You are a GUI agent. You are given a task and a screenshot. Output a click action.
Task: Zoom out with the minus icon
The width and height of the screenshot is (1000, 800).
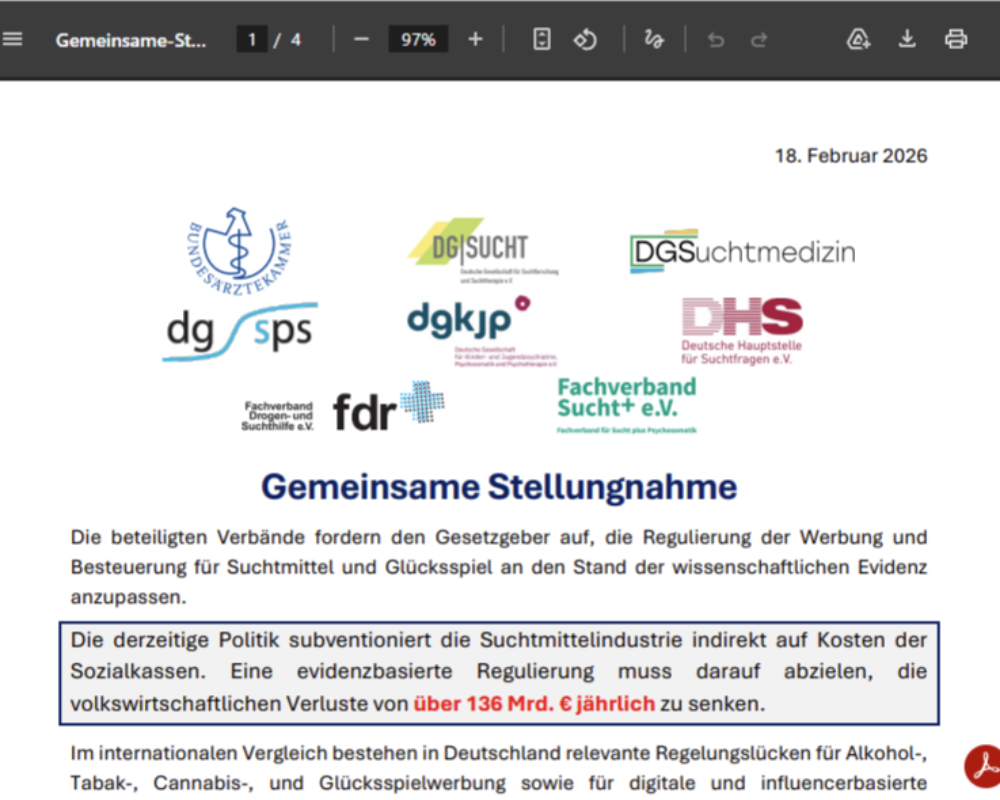[360, 39]
